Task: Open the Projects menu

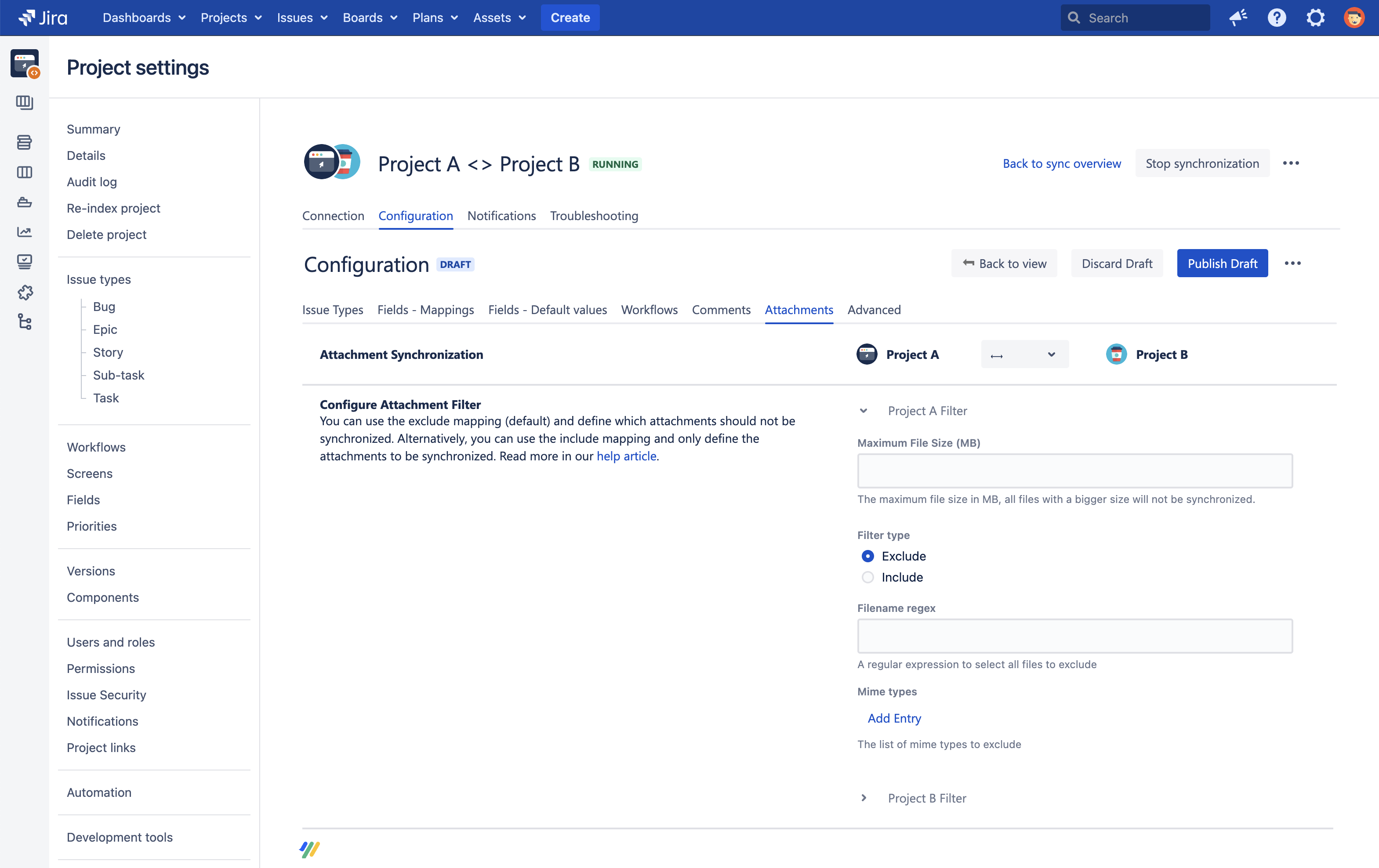Action: pyautogui.click(x=231, y=18)
